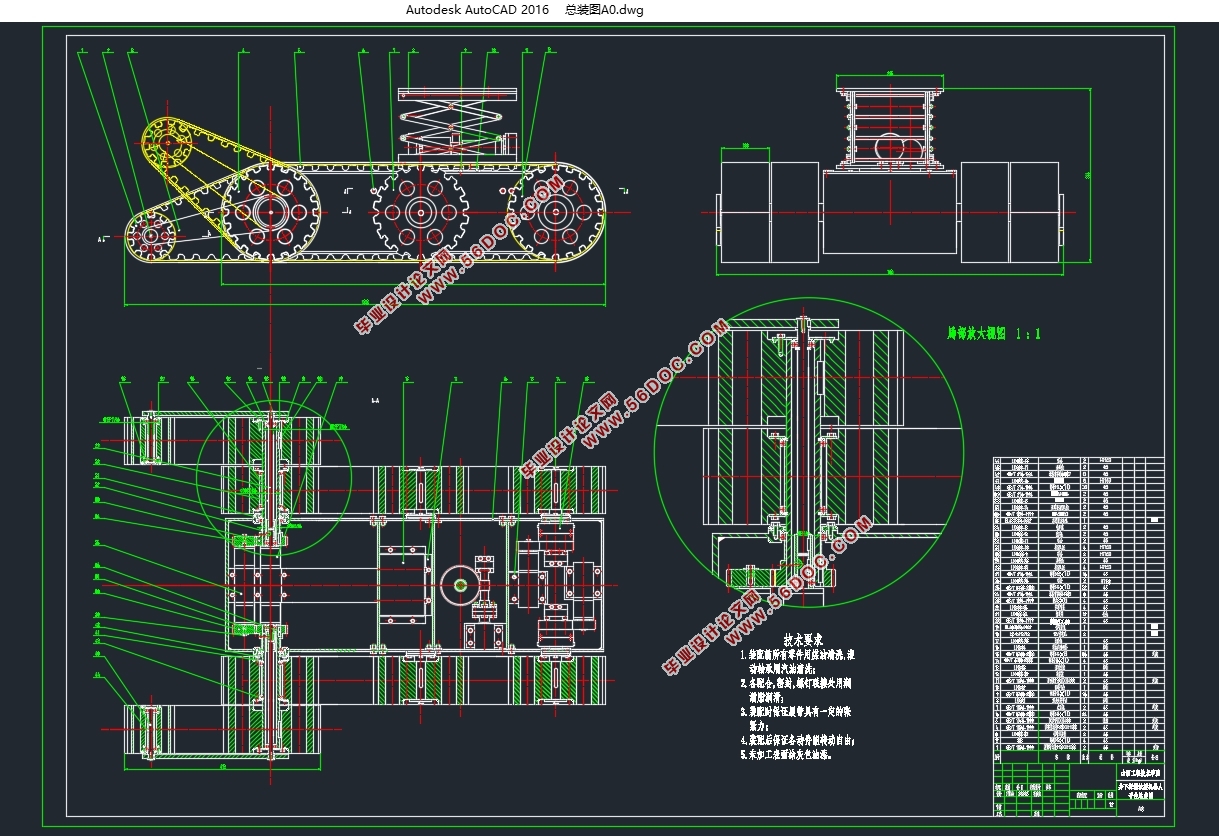Select the leftmost track block in front view
Screen dimensions: 1219x836
[745, 212]
